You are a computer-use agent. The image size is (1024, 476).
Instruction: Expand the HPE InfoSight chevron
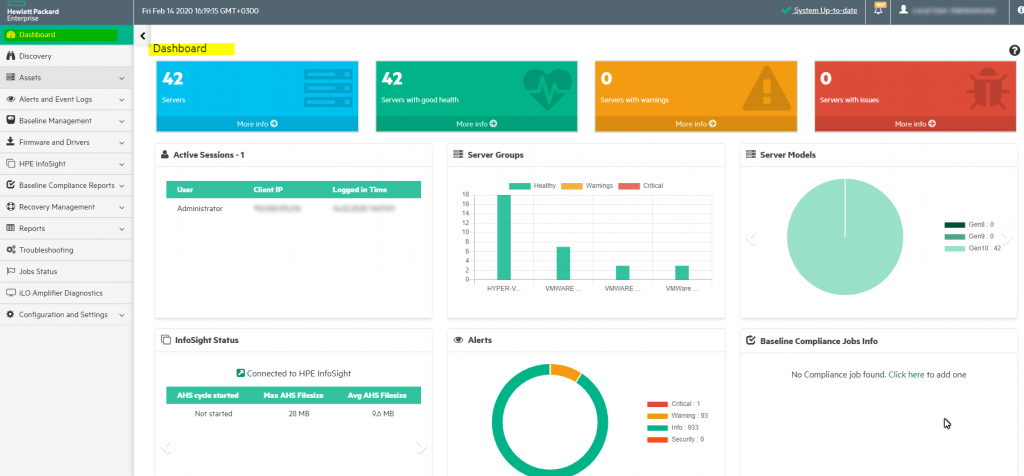pyautogui.click(x=122, y=165)
